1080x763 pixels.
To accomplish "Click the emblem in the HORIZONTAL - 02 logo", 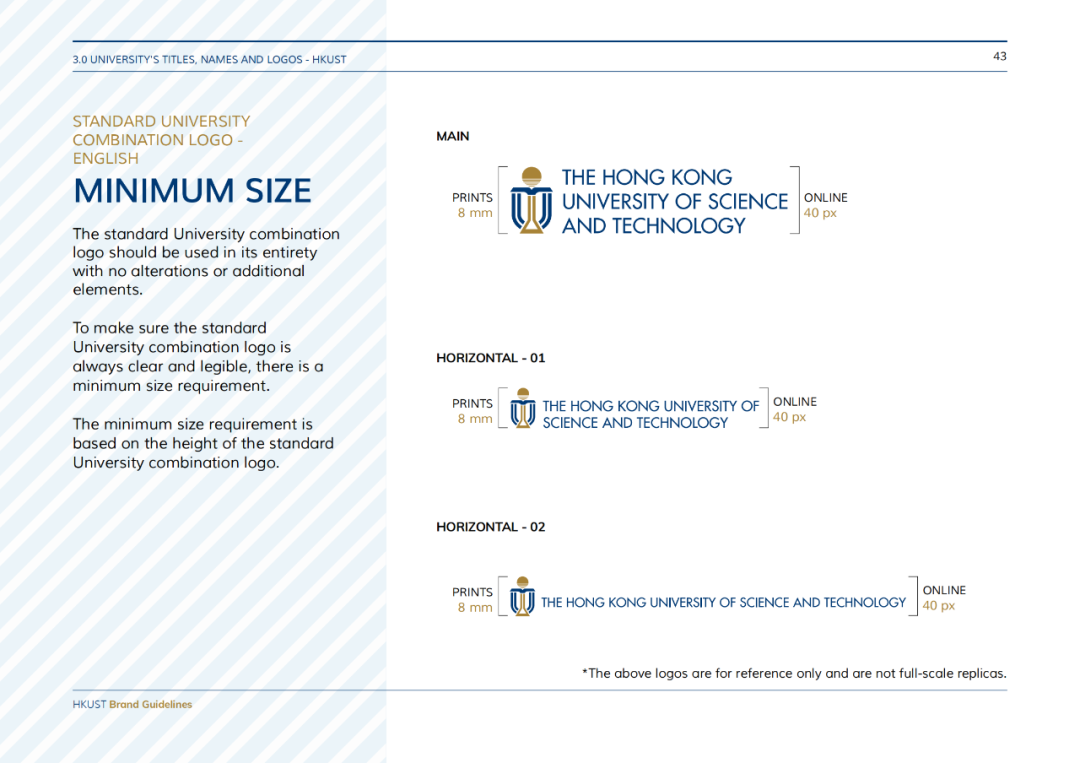I will click(522, 596).
